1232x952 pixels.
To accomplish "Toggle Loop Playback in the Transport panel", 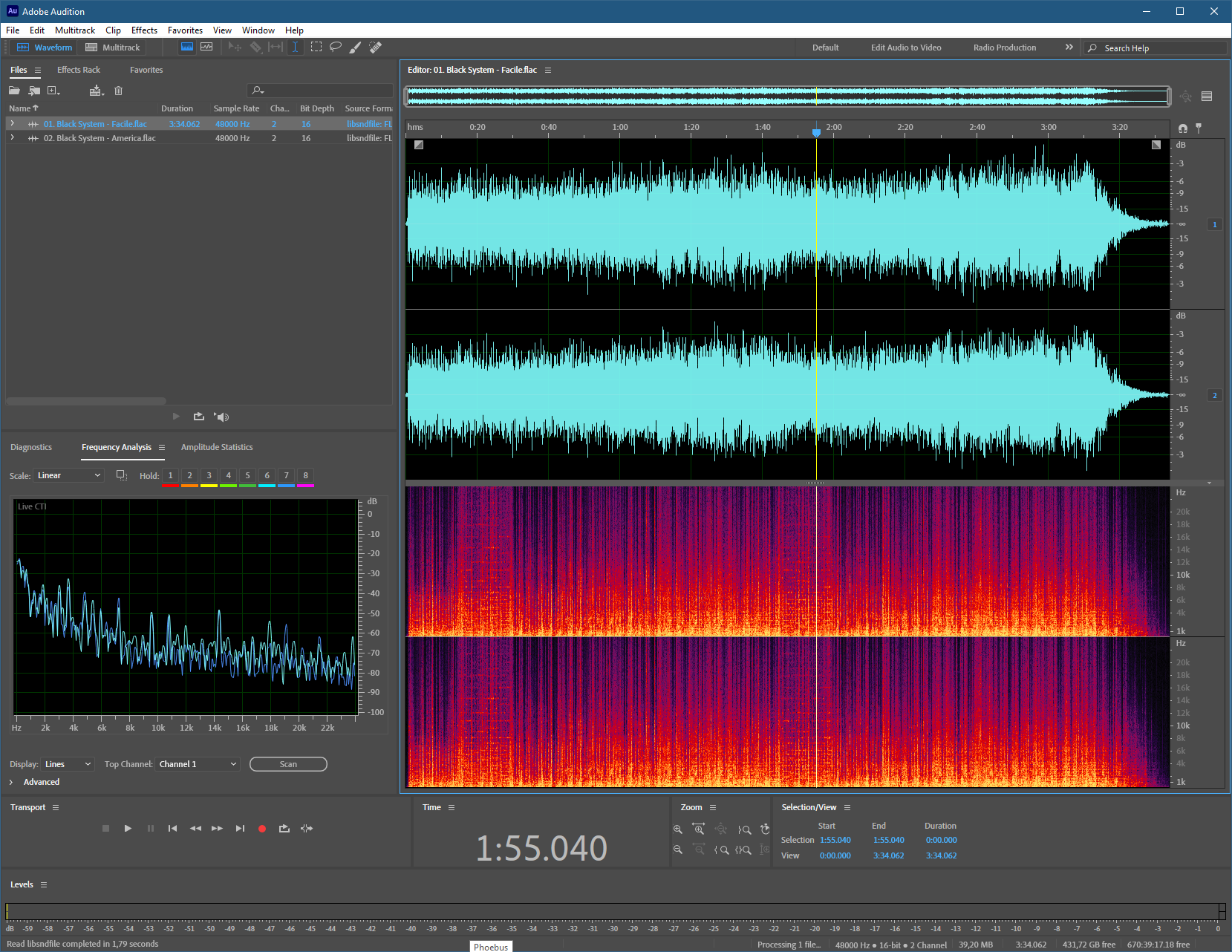I will 284,829.
